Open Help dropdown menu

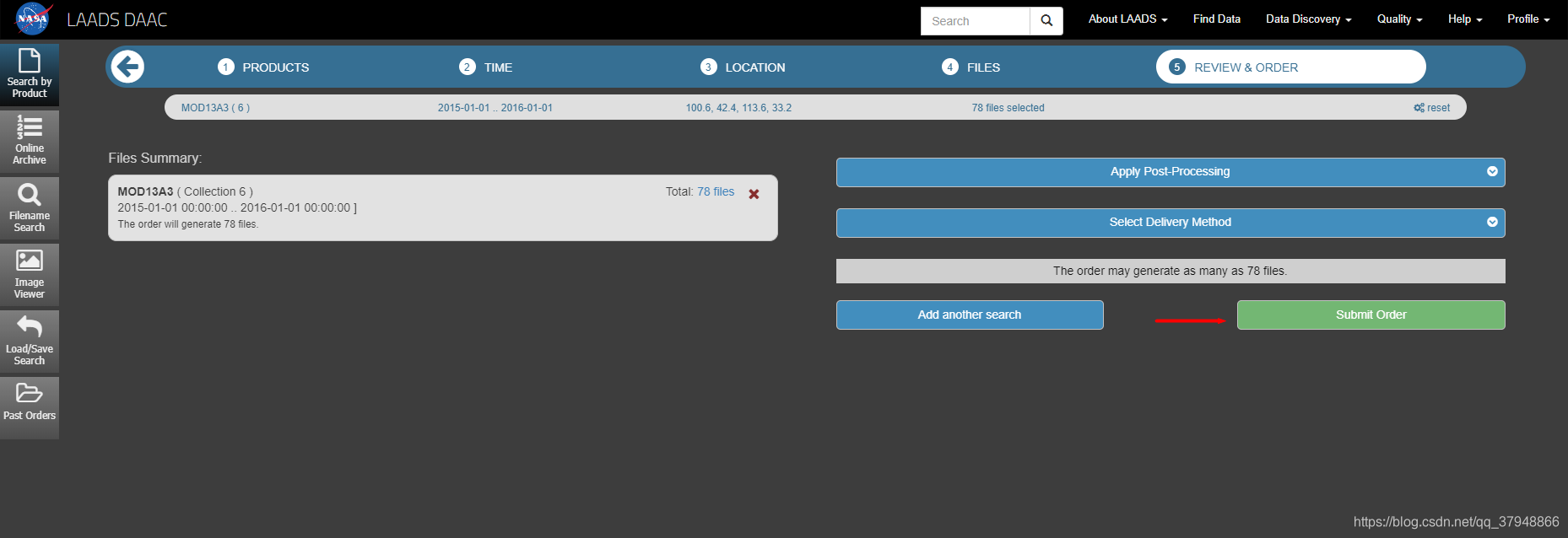[1465, 19]
